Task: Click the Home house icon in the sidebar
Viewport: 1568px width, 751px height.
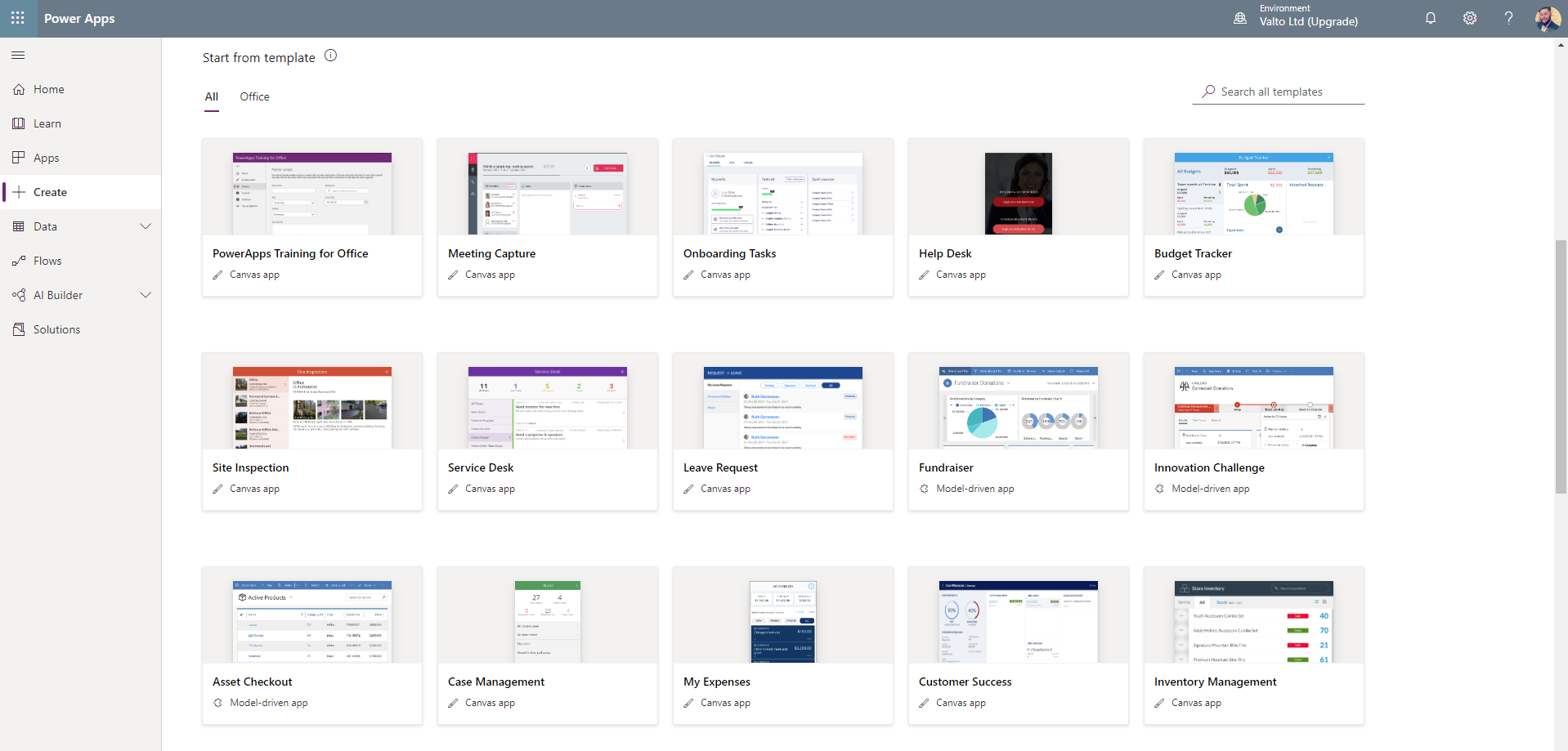Action: (19, 89)
